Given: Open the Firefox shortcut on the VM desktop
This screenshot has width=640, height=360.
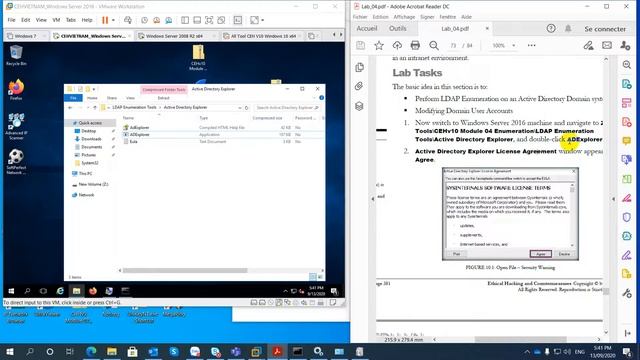Looking at the screenshot, I should click(16, 90).
